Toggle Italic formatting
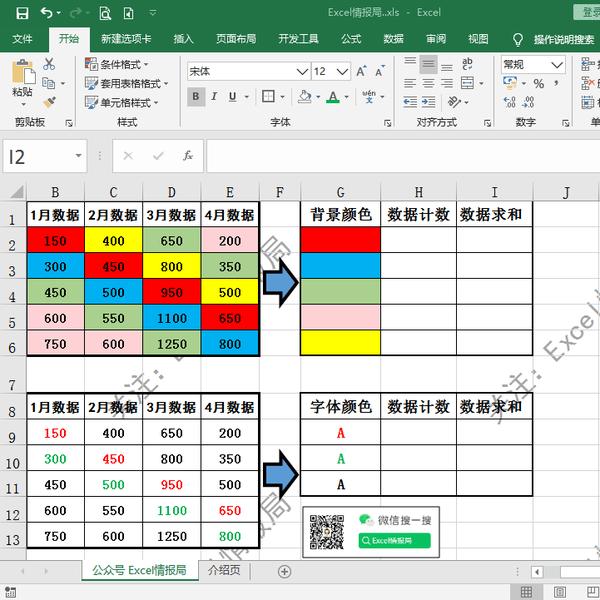 pyautogui.click(x=214, y=96)
